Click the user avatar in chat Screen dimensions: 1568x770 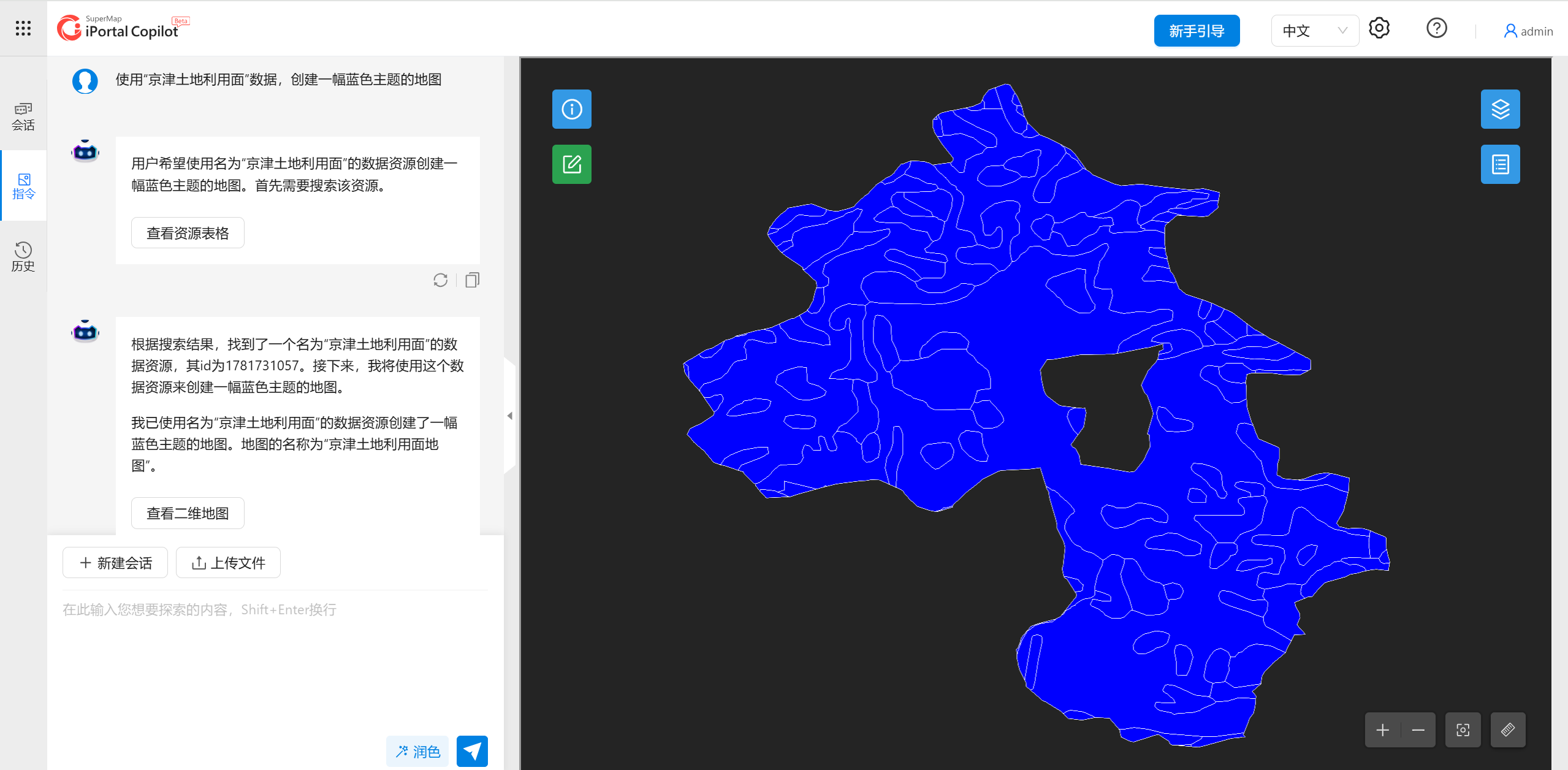coord(85,81)
